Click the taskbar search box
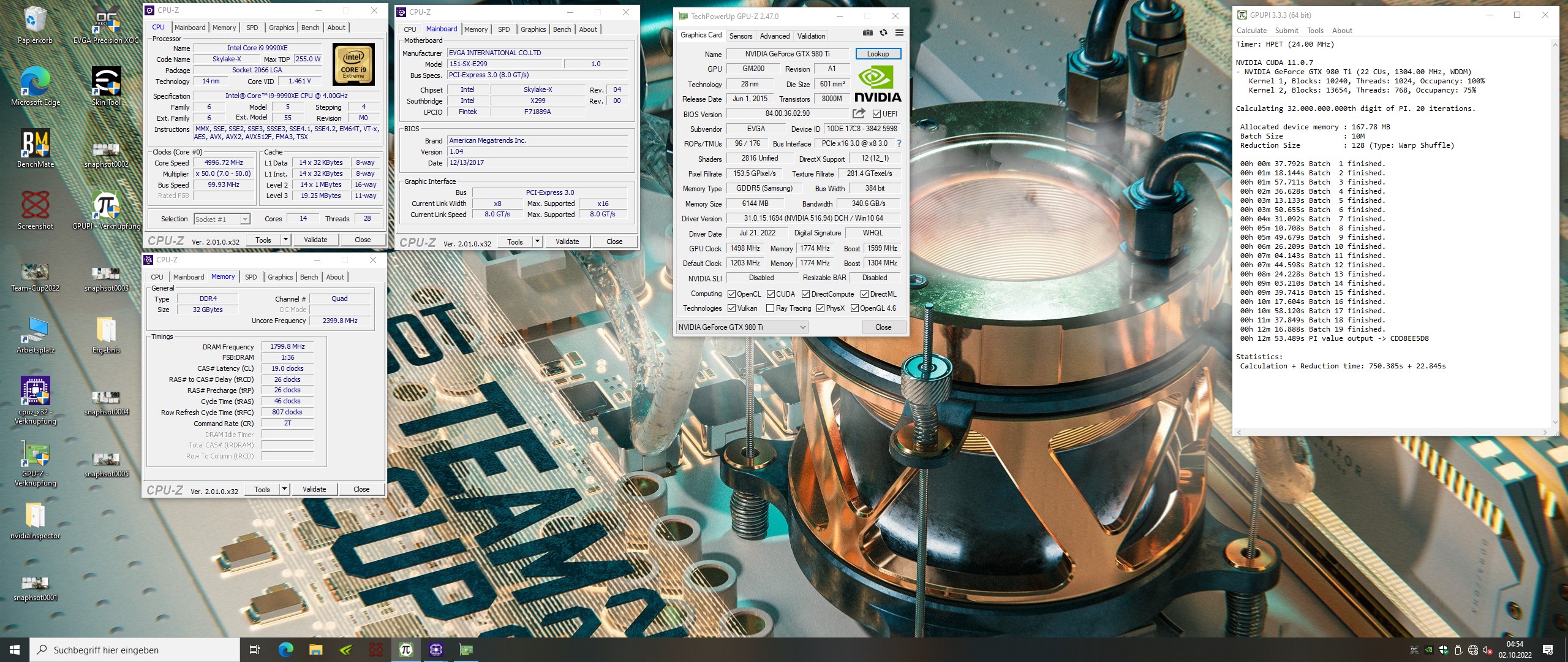This screenshot has height=662, width=1568. pyautogui.click(x=135, y=650)
